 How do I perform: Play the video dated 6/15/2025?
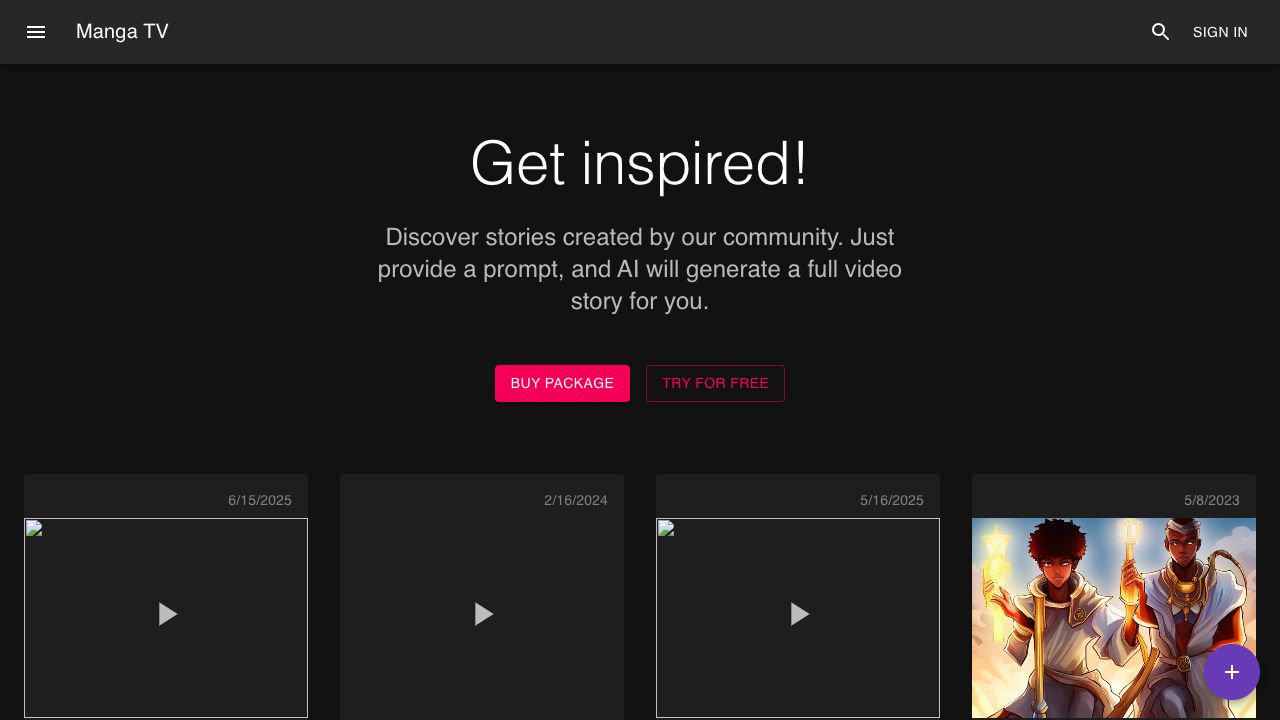coord(167,614)
